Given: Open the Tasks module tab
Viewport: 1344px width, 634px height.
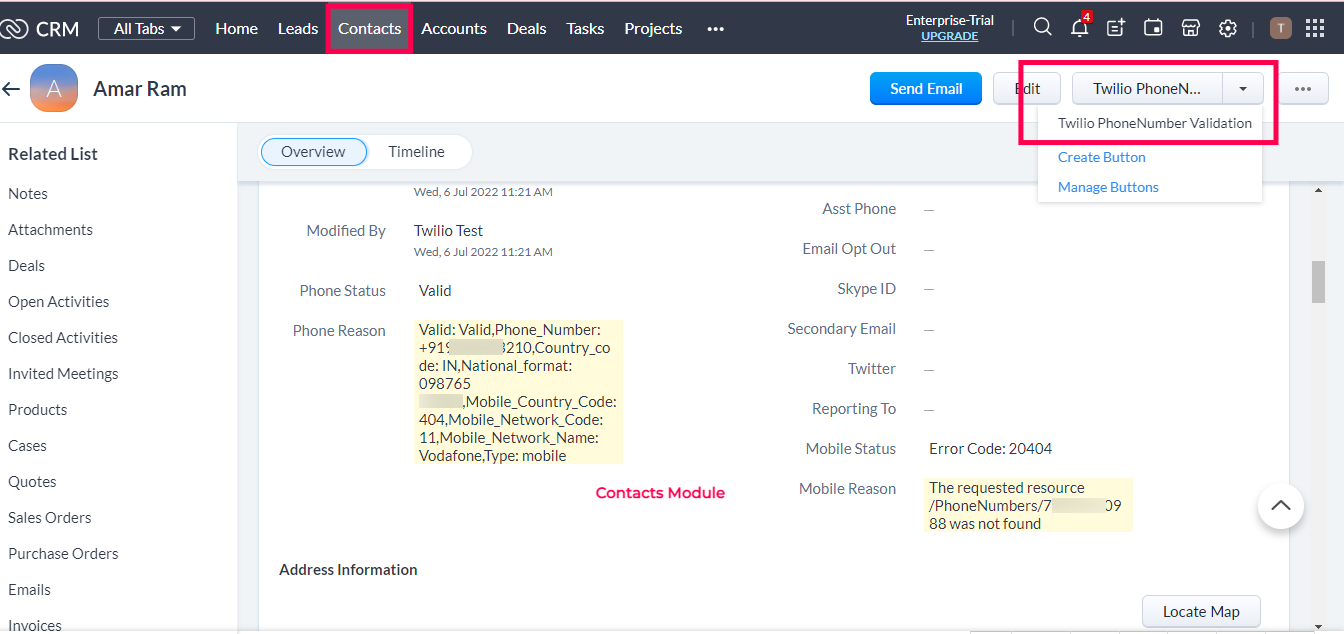Looking at the screenshot, I should click(585, 29).
